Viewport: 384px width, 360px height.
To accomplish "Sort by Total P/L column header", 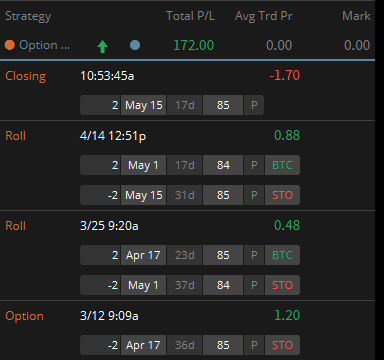I will 190,16.
